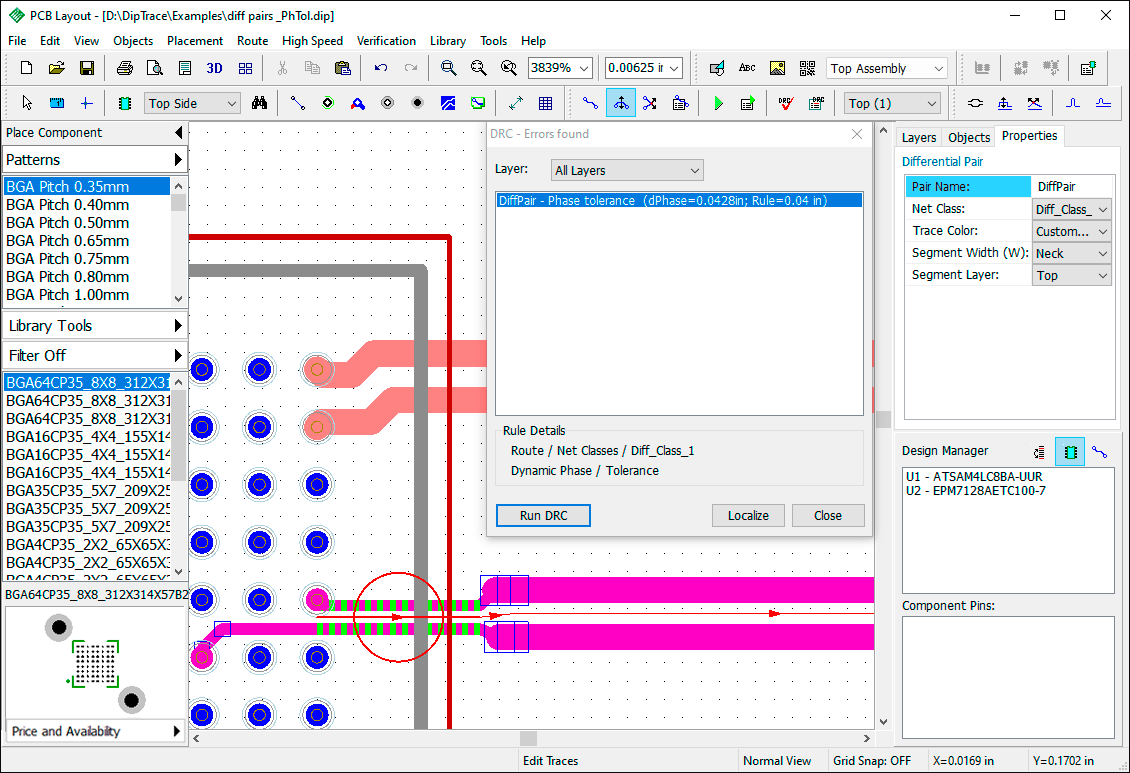Click the zoom out magnifier
This screenshot has height=773, width=1130.
[479, 68]
